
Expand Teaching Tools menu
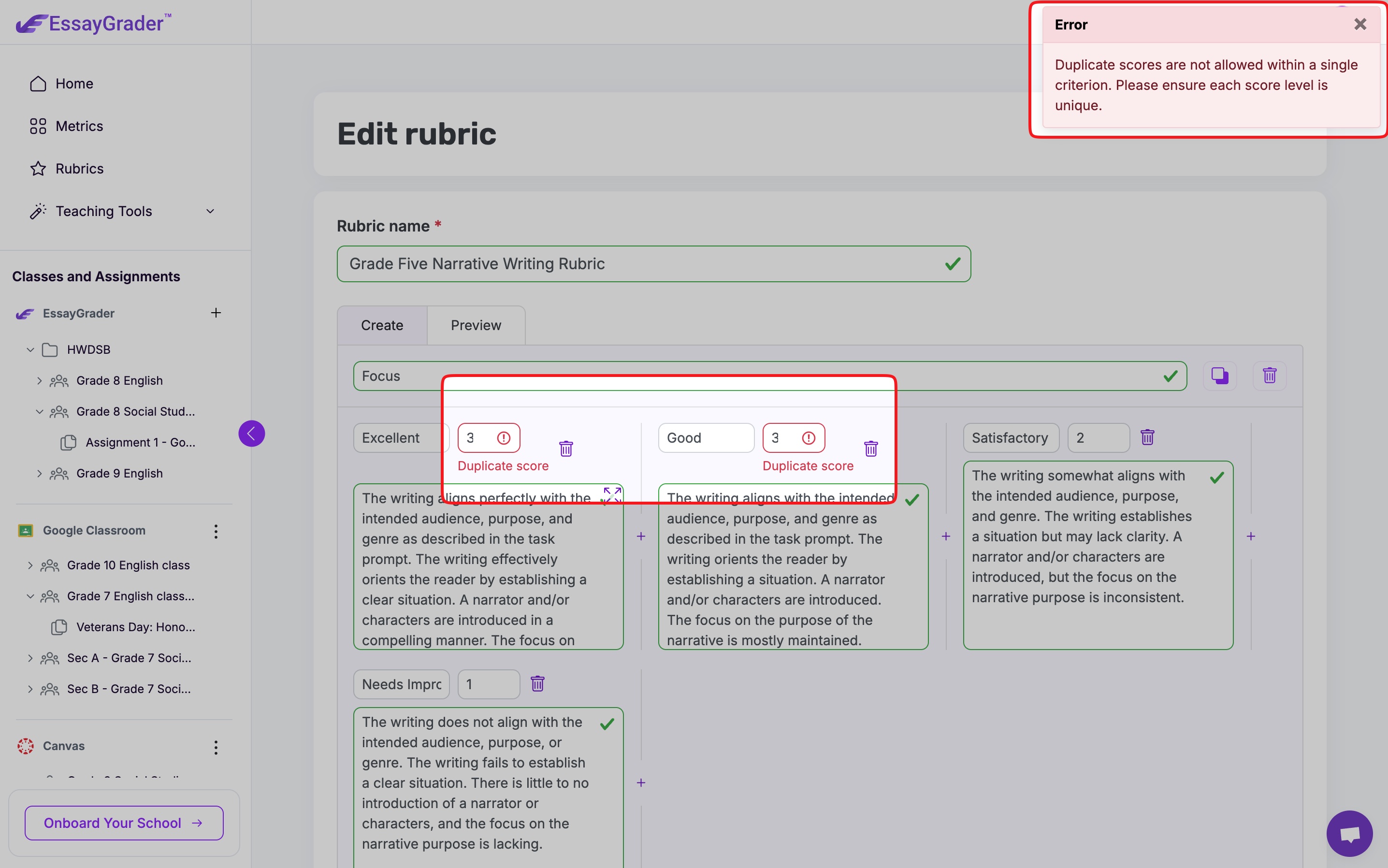point(210,211)
